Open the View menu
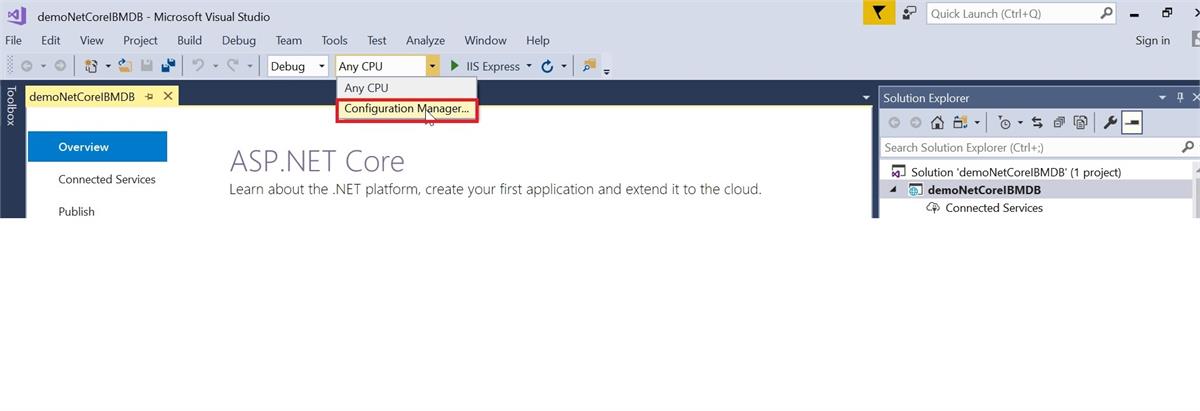 pyautogui.click(x=92, y=40)
